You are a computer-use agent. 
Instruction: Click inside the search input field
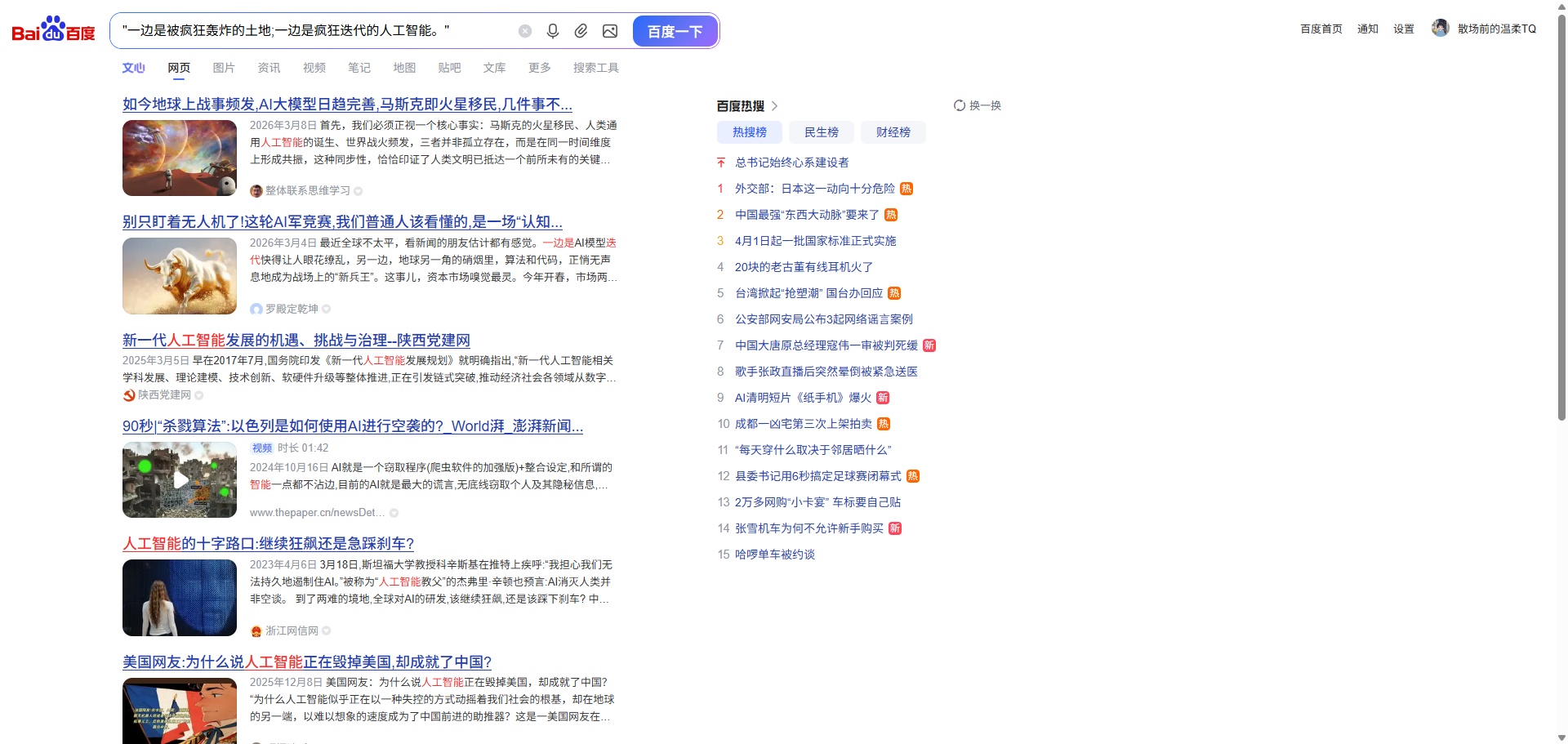coord(310,31)
